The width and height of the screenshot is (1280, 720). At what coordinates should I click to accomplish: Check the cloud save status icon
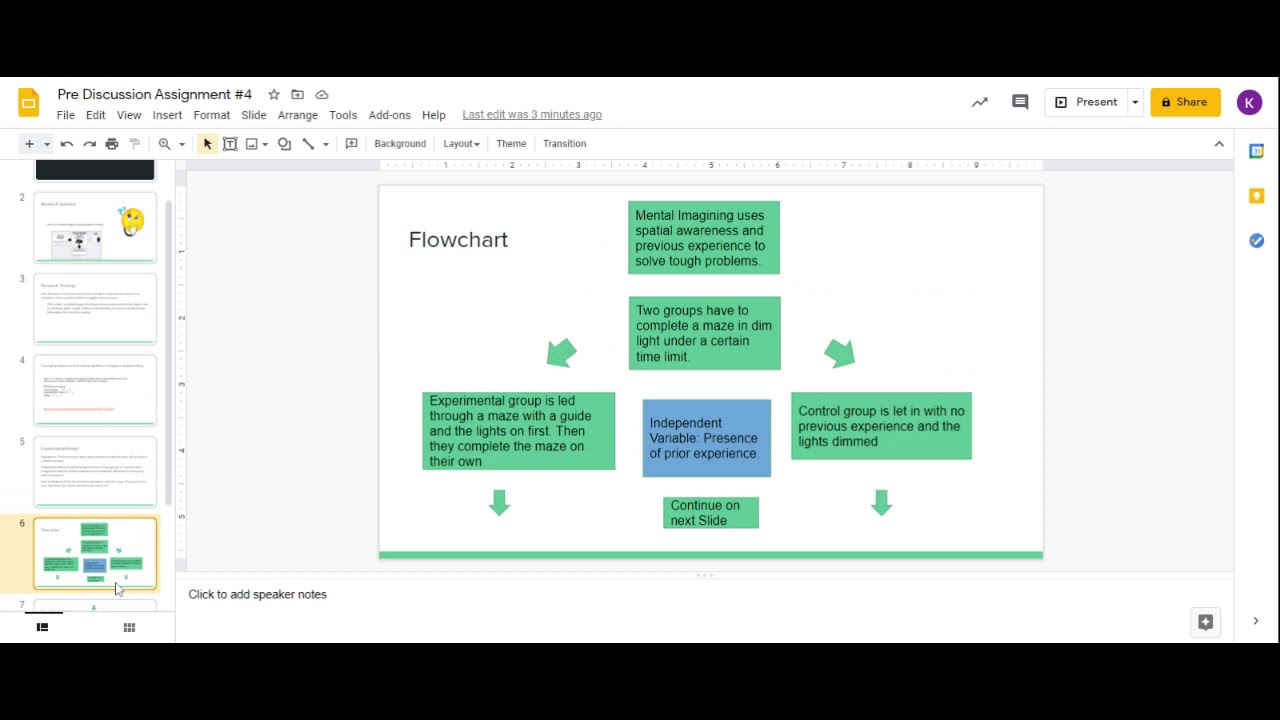point(322,94)
